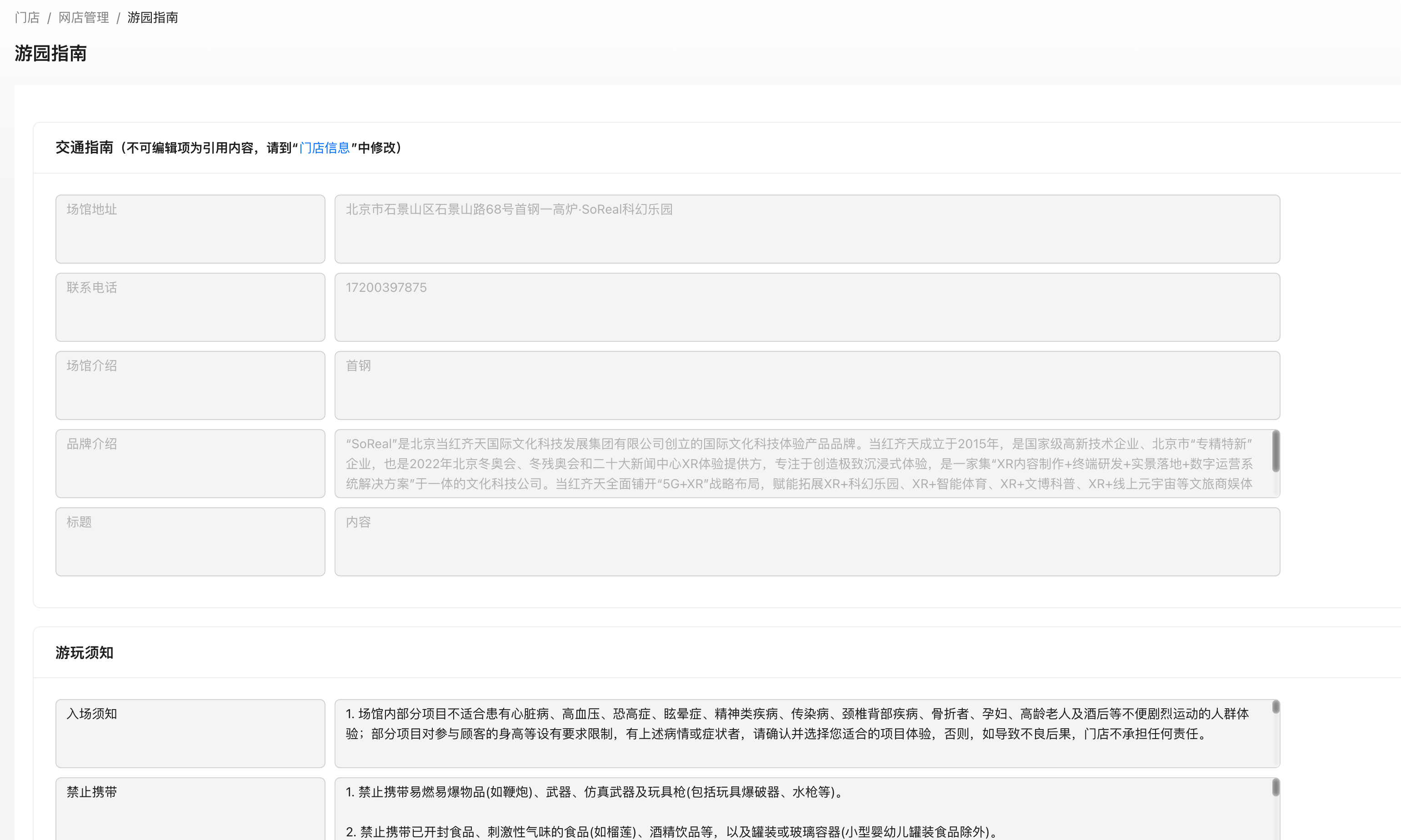Viewport: 1401px width, 840px height.
Task: Click the address field with 北京市石景山区
Action: [x=807, y=229]
